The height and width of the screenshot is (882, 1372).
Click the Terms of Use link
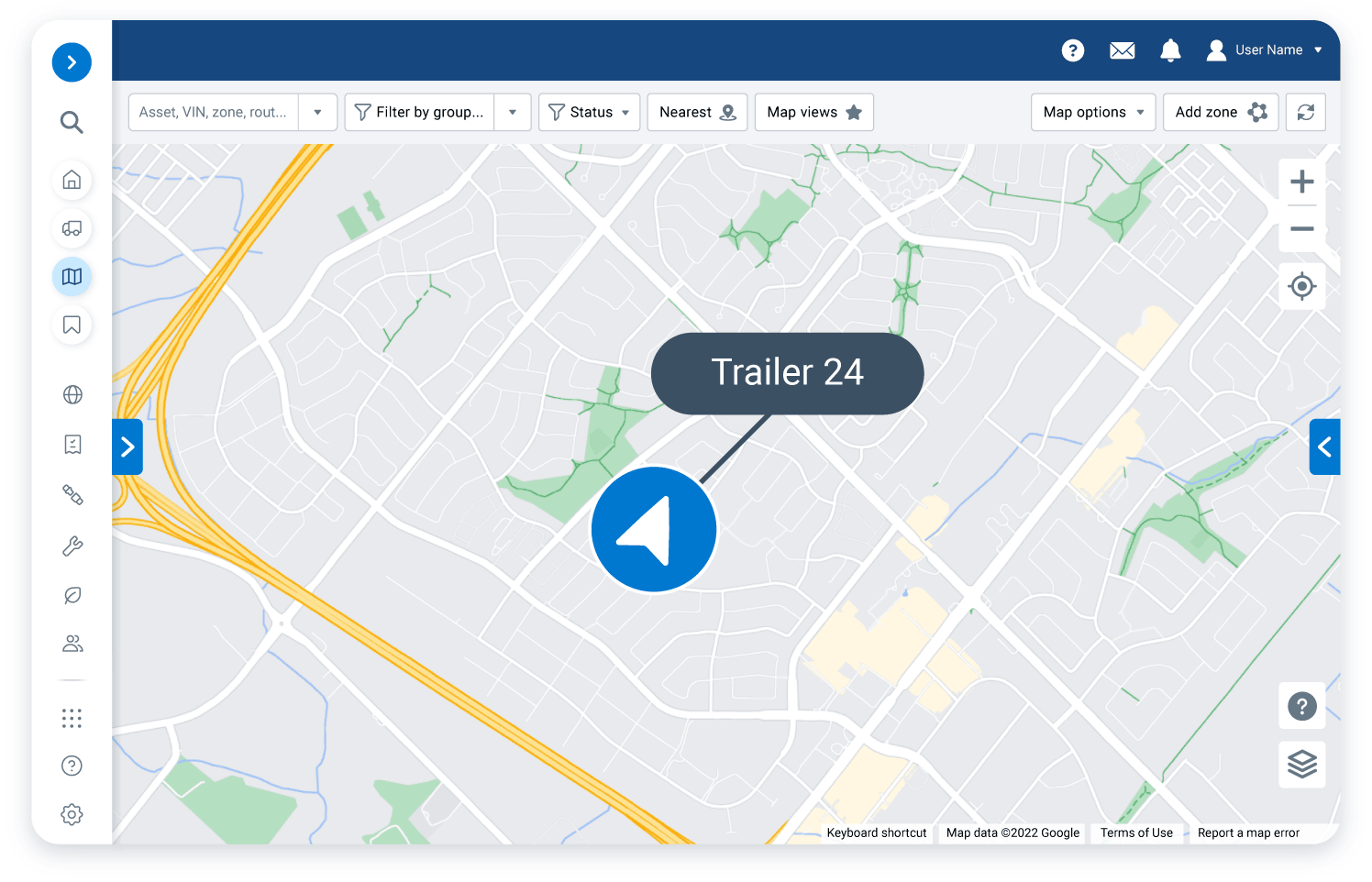tap(1136, 832)
